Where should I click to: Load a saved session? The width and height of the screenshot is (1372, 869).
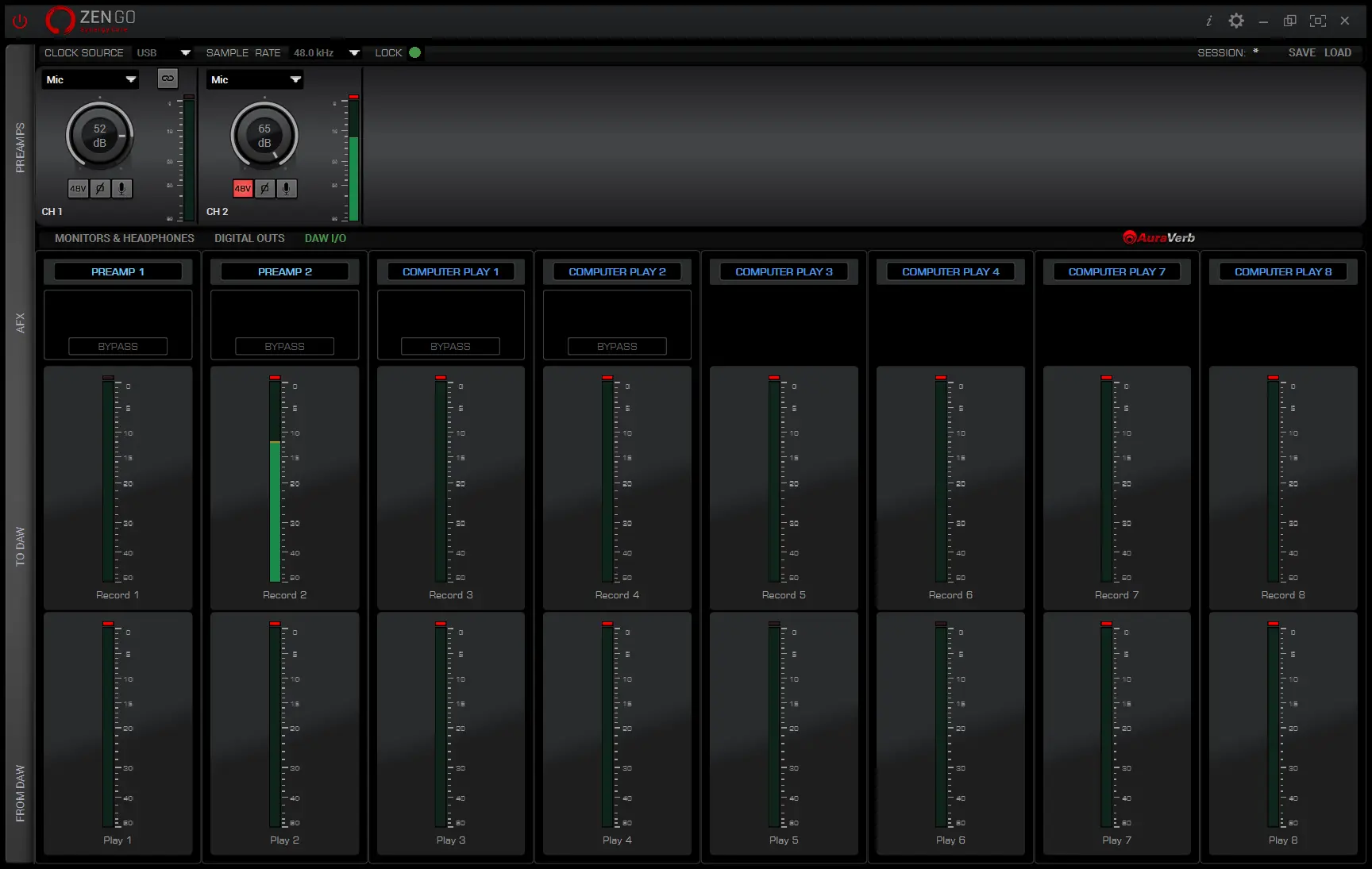coord(1338,53)
